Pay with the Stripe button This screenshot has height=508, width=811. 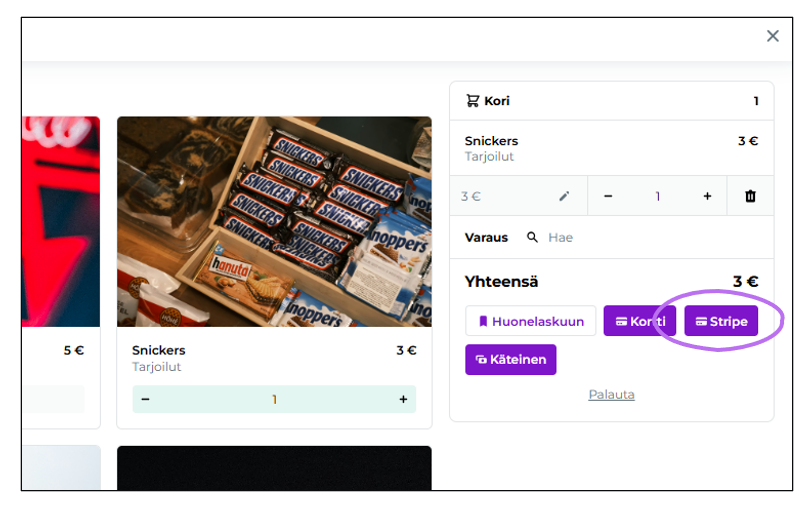(721, 321)
